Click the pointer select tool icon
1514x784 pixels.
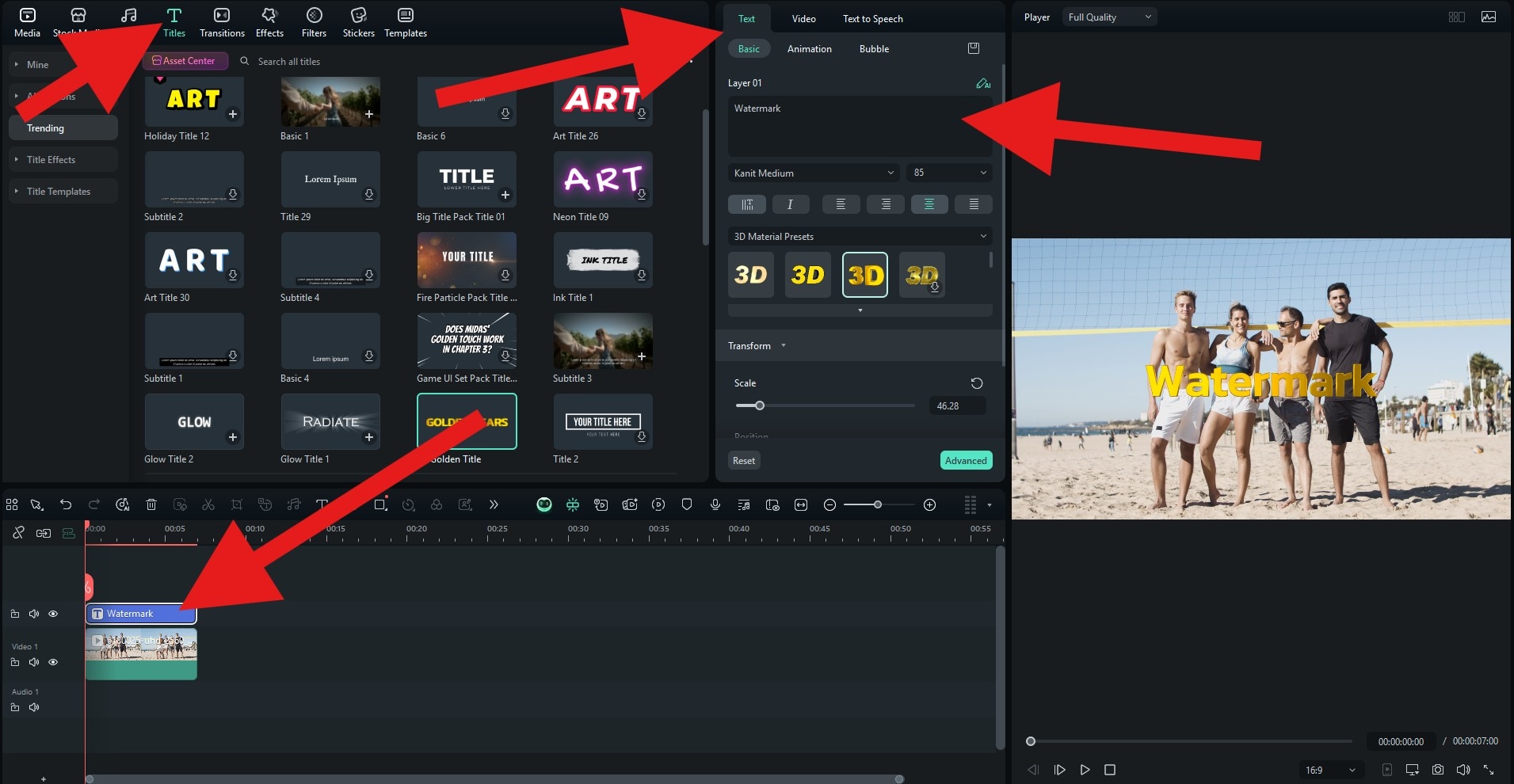[36, 504]
